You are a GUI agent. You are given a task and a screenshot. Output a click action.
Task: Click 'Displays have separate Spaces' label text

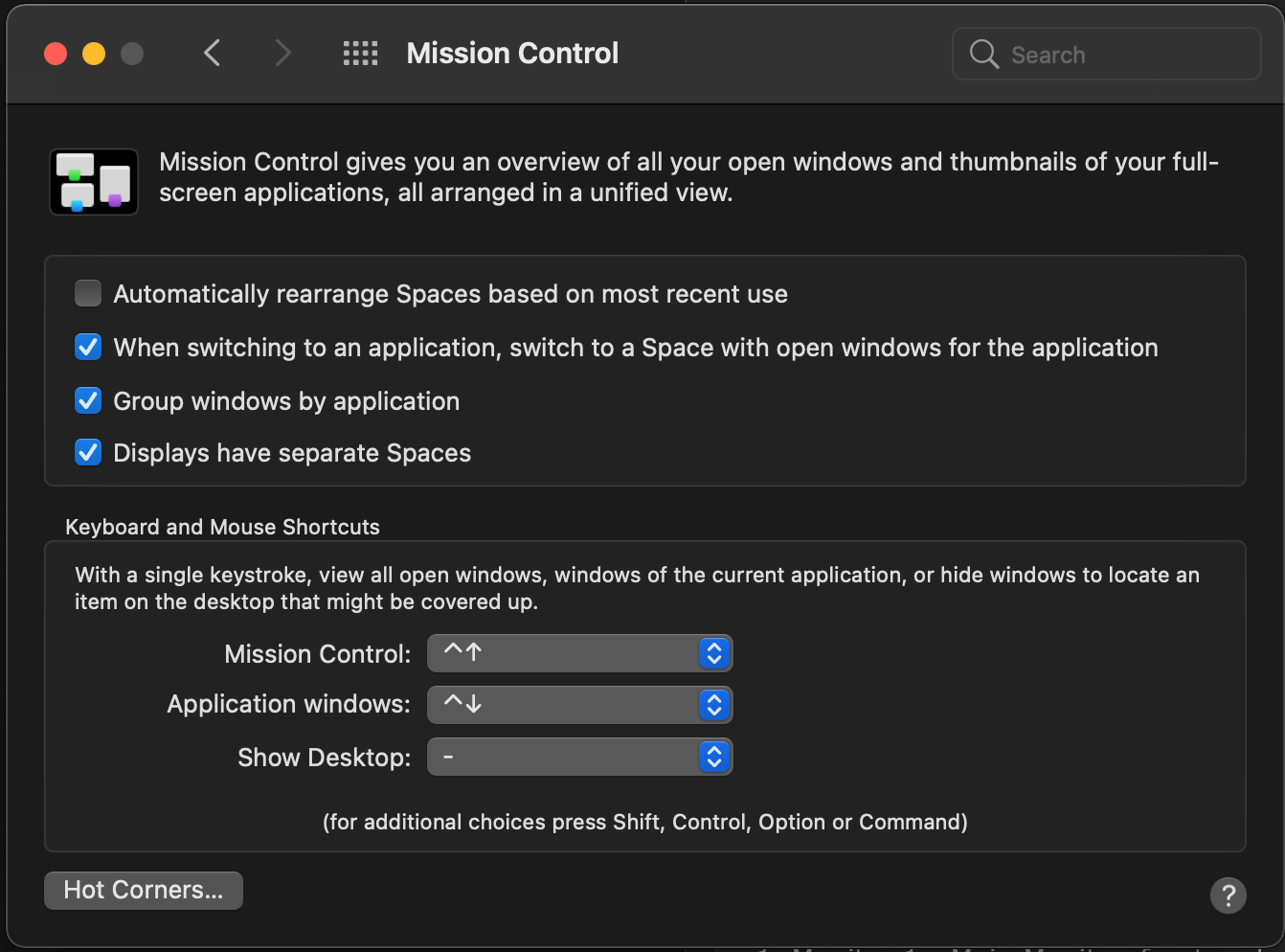coord(292,453)
